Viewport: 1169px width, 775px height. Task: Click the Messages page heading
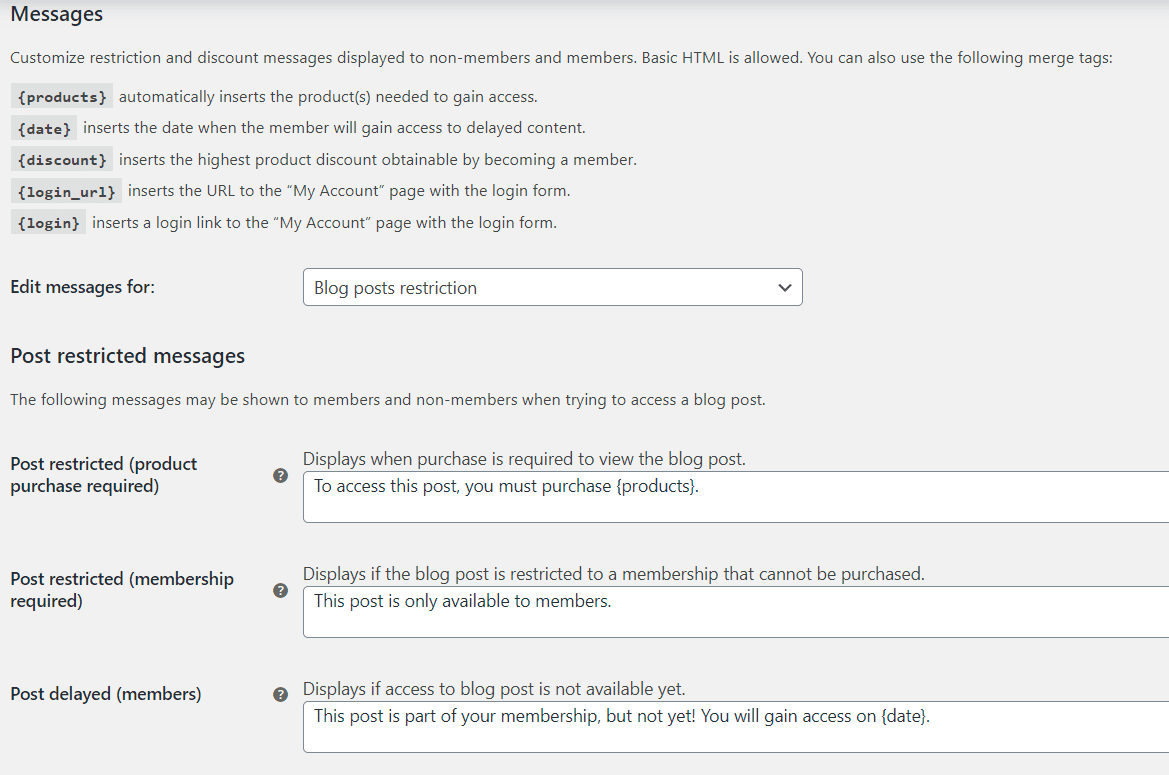click(x=56, y=14)
